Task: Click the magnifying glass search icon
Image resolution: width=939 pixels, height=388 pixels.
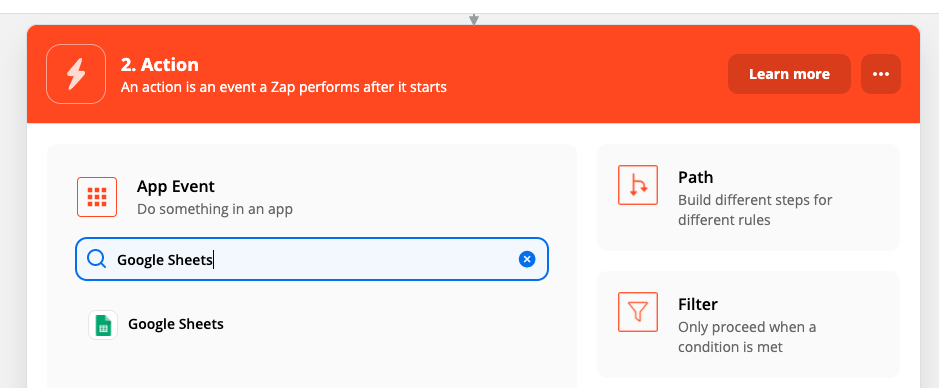Action: (96, 259)
